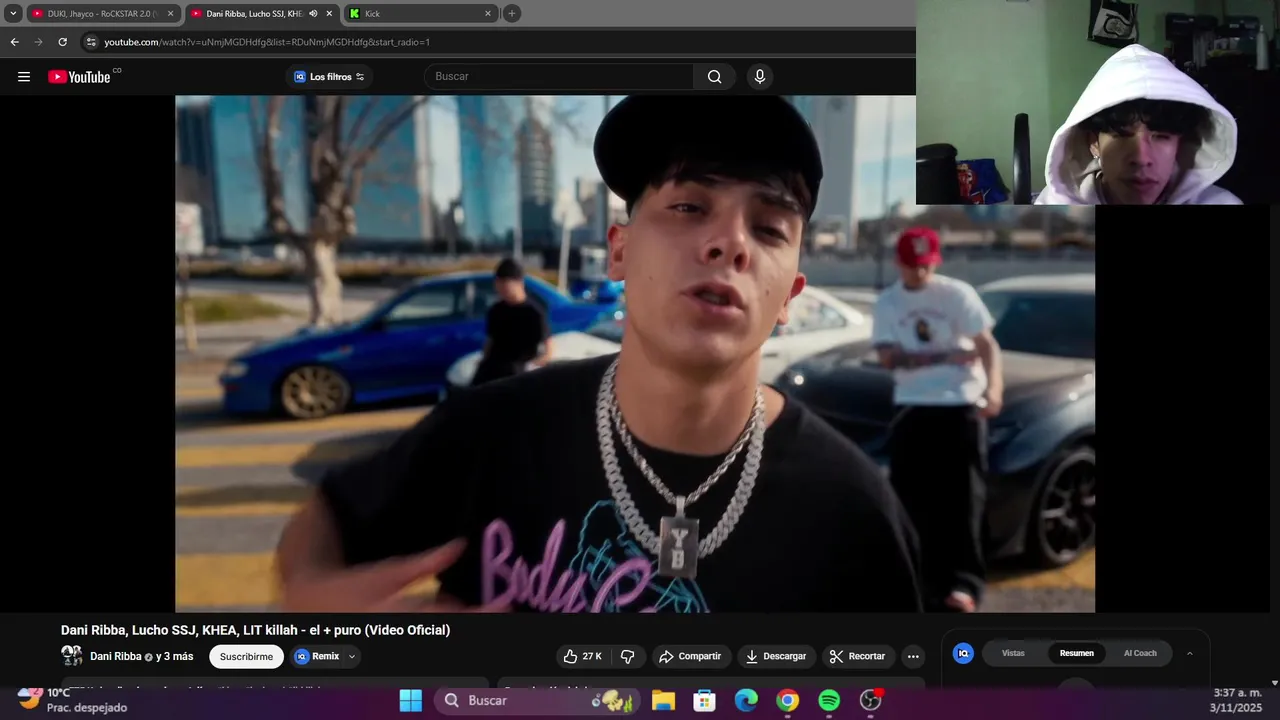Open File Explorer from the taskbar
The image size is (1280, 720).
click(663, 700)
